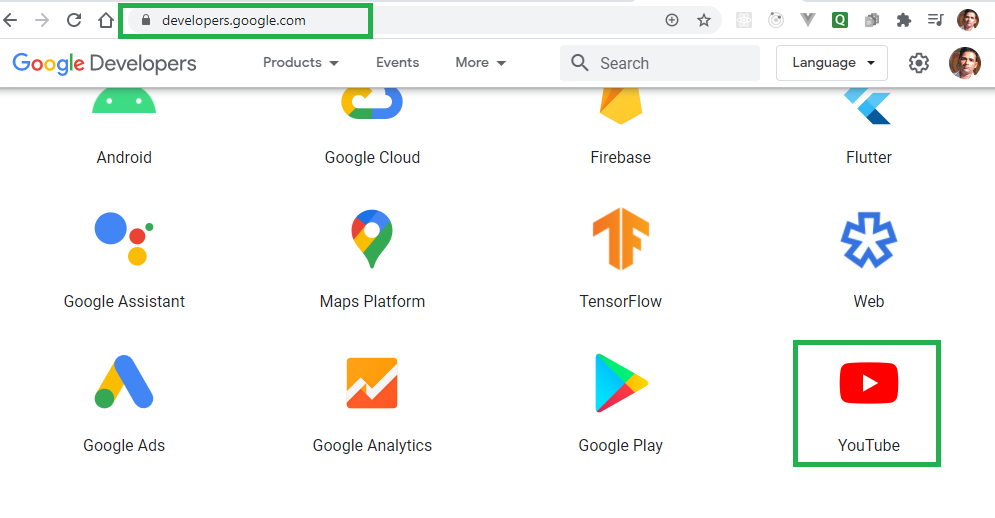Click the TensorFlow text label
This screenshot has width=995, height=518.
point(621,302)
